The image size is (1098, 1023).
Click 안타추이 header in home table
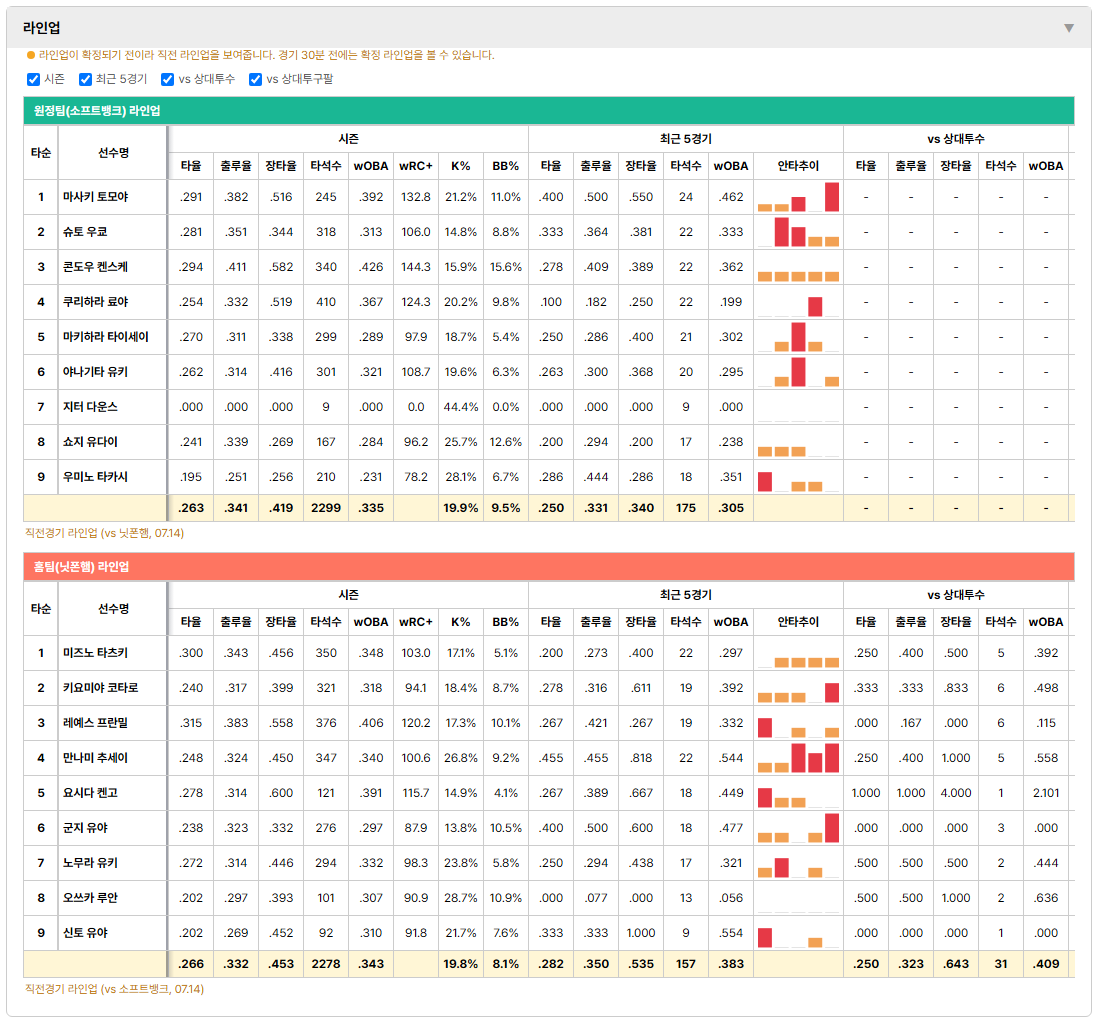[x=798, y=622]
